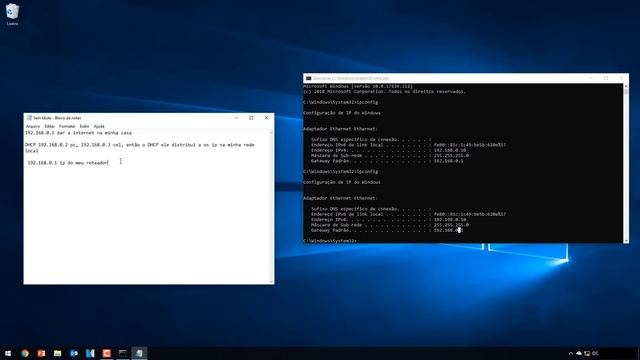Open Exibir menu in Notepad
Screen dimensions: 640x360
point(84,126)
